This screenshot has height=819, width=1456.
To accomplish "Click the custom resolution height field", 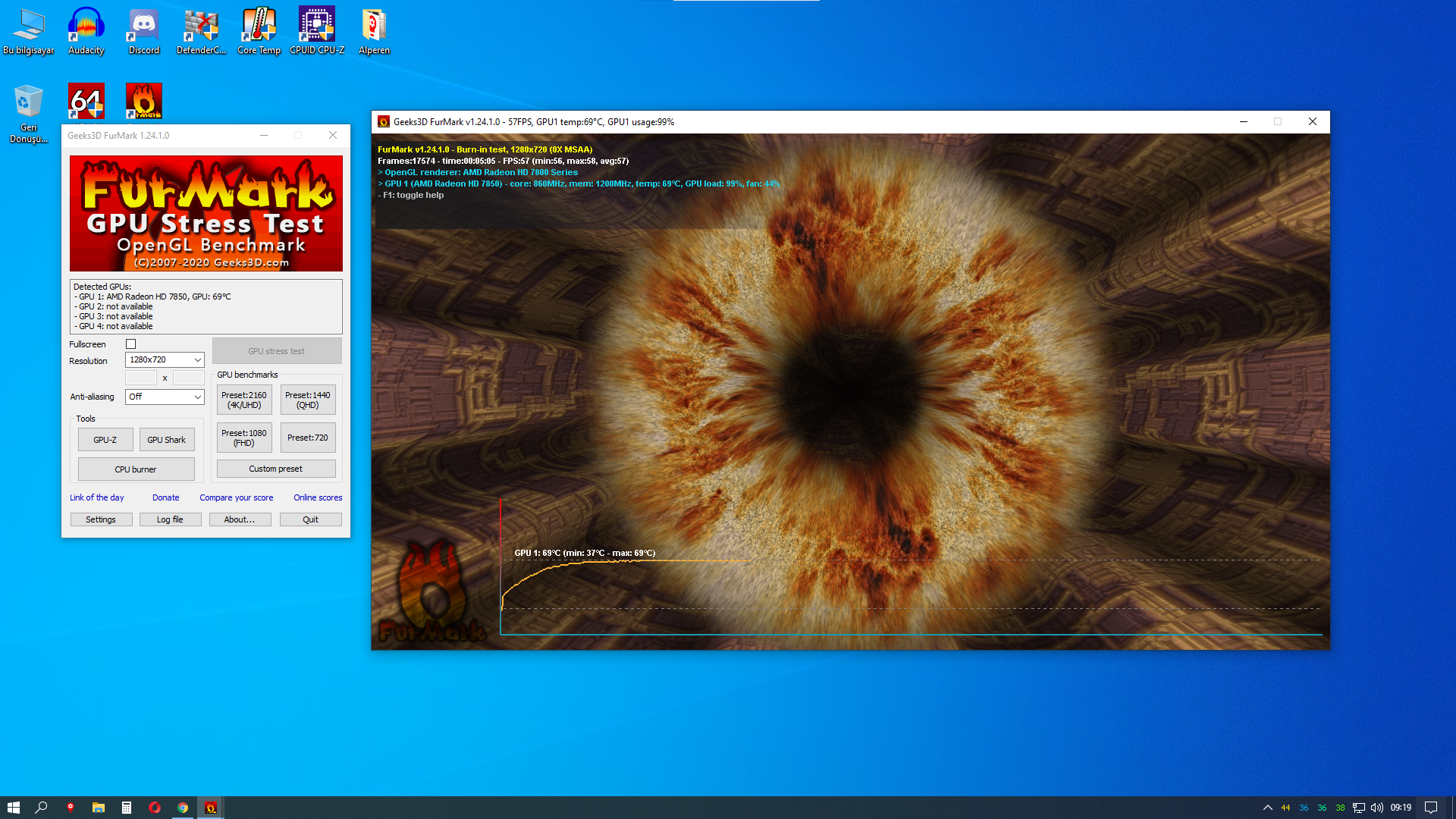I will click(189, 378).
